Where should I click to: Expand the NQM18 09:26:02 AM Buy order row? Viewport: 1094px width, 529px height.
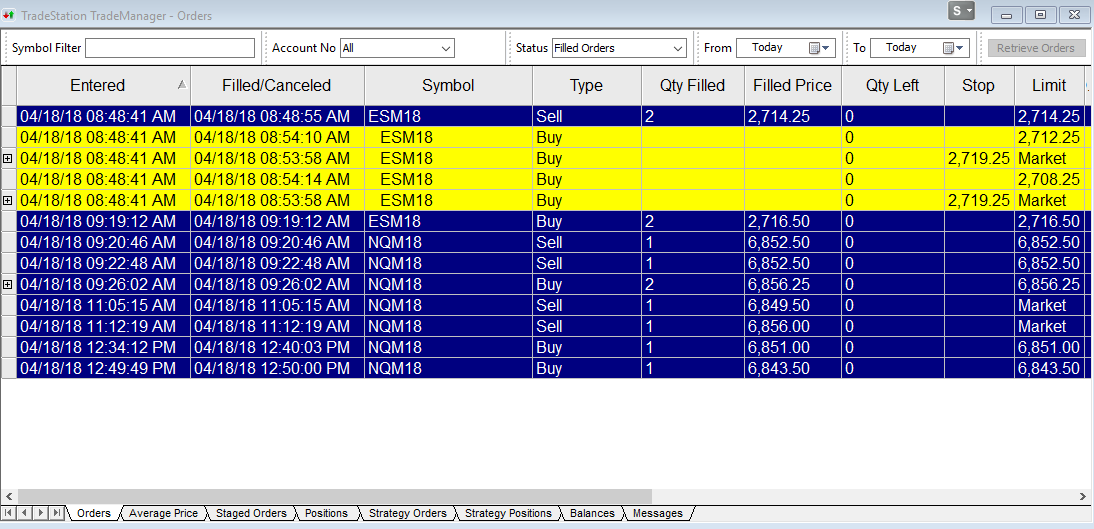coord(8,284)
